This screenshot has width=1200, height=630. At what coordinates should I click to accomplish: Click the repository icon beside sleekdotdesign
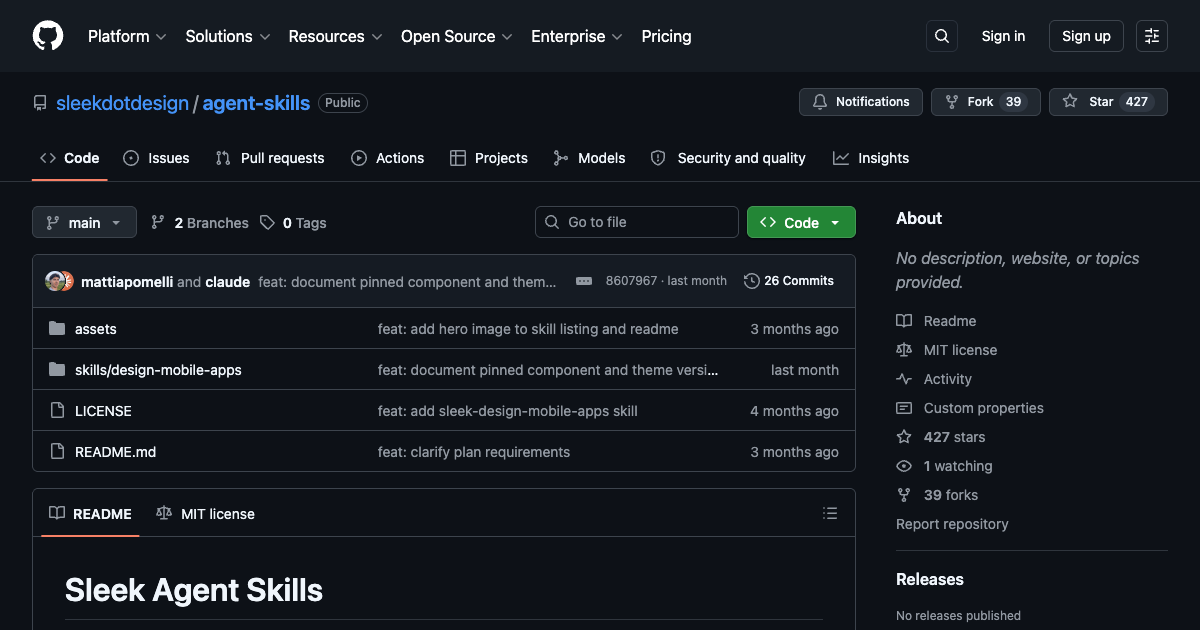tap(40, 103)
